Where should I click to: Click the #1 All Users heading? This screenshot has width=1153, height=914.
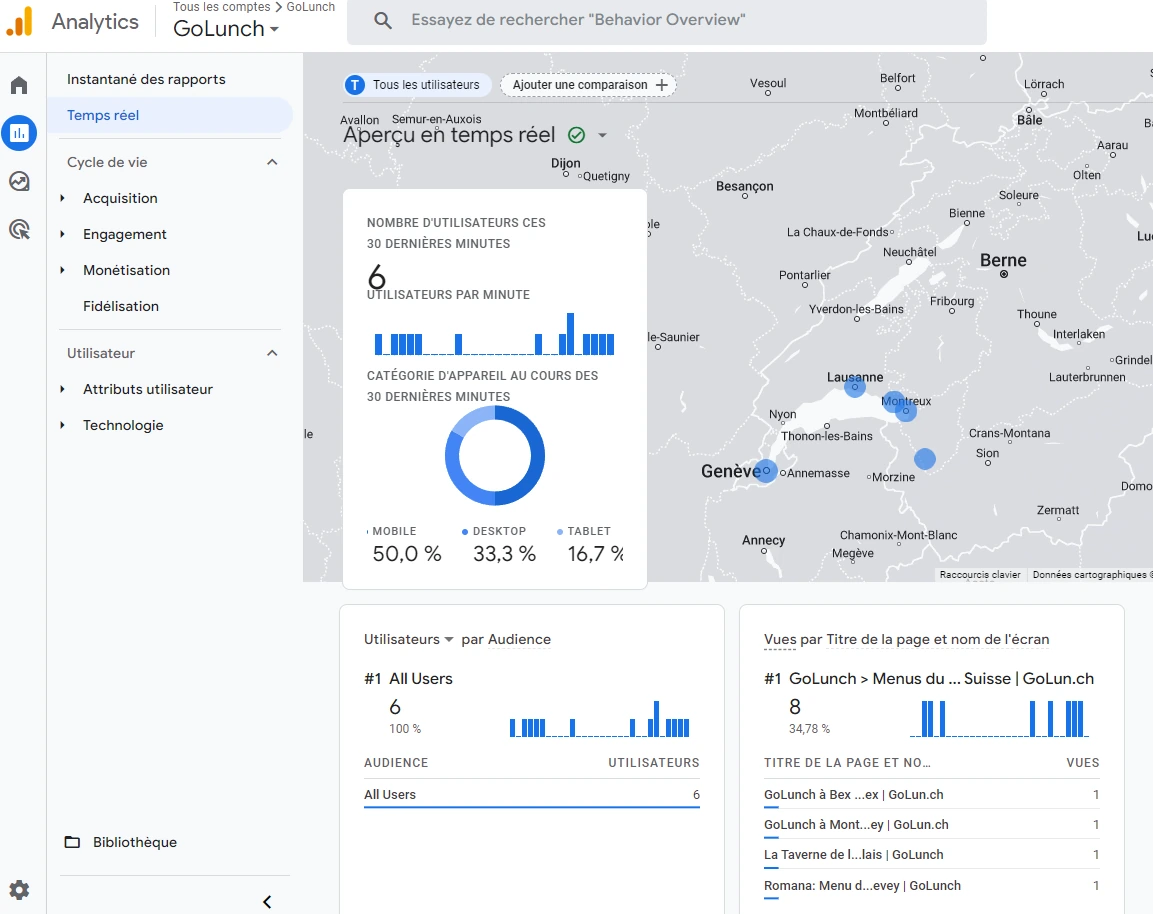(x=408, y=679)
